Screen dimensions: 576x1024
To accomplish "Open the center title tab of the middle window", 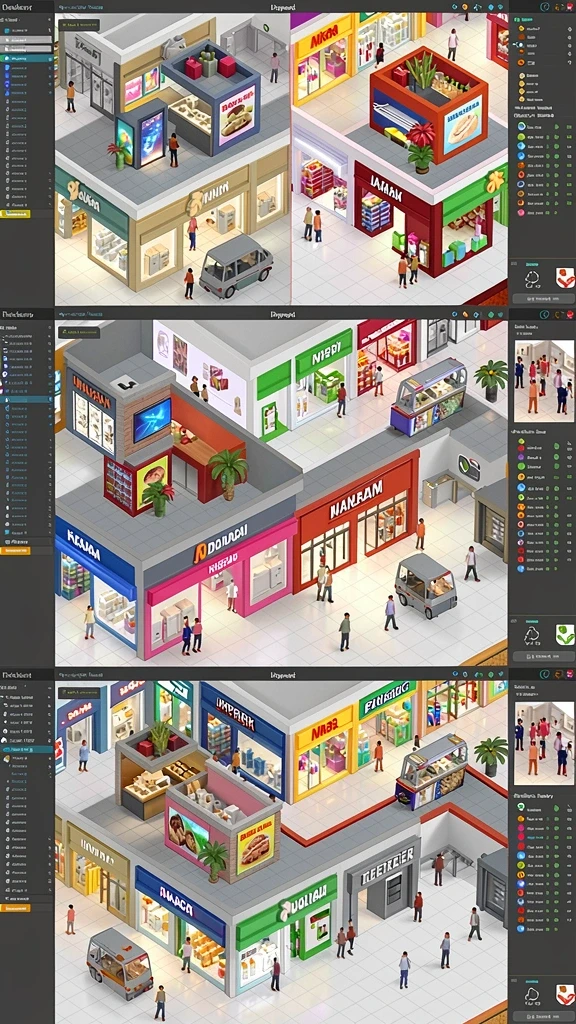I will [x=282, y=314].
